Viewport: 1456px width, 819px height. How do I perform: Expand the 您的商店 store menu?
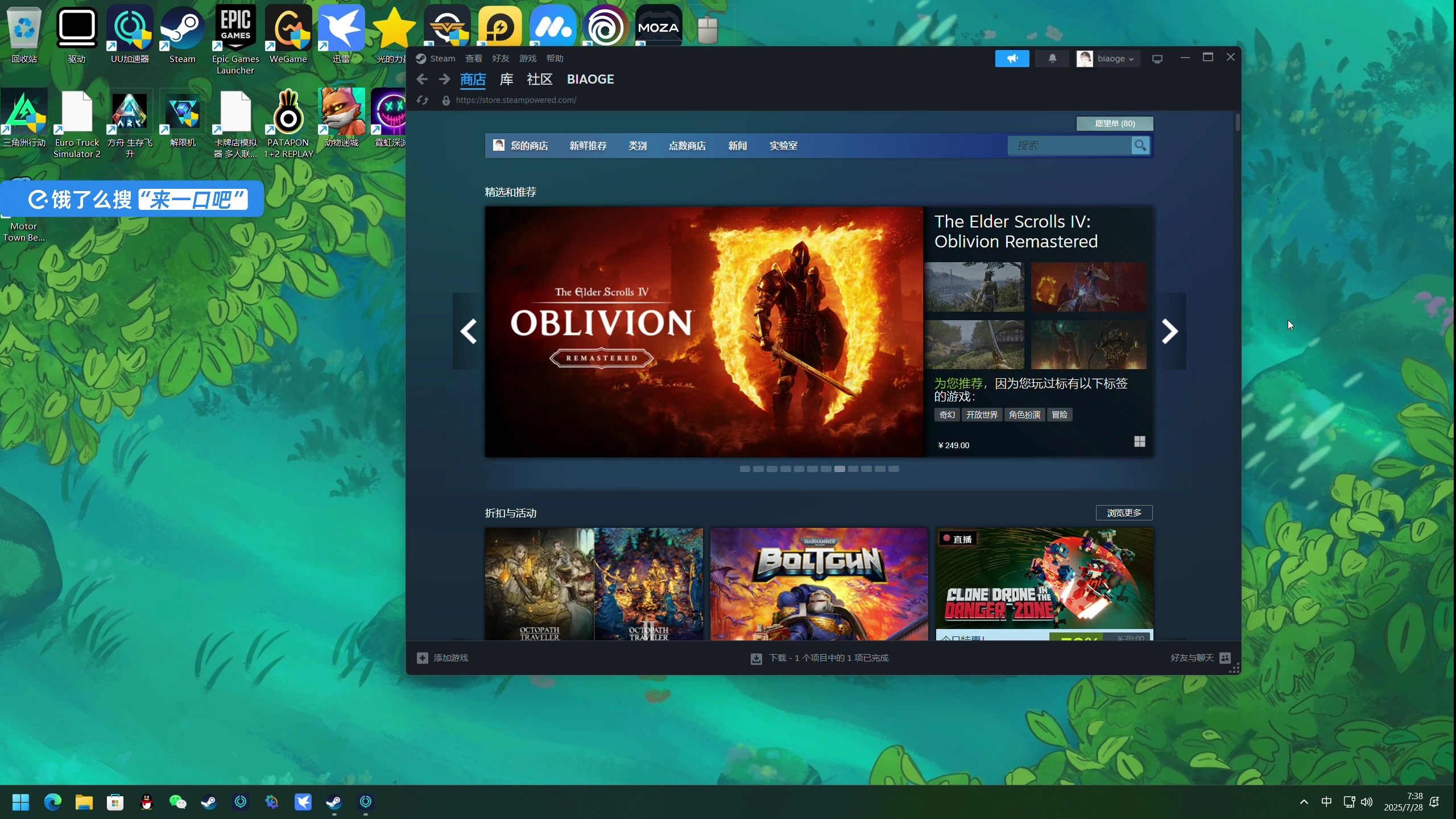pos(529,146)
